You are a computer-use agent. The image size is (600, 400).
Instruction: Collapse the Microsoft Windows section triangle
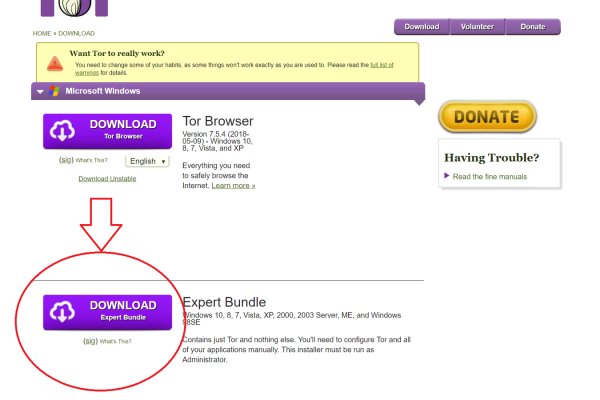click(x=39, y=91)
